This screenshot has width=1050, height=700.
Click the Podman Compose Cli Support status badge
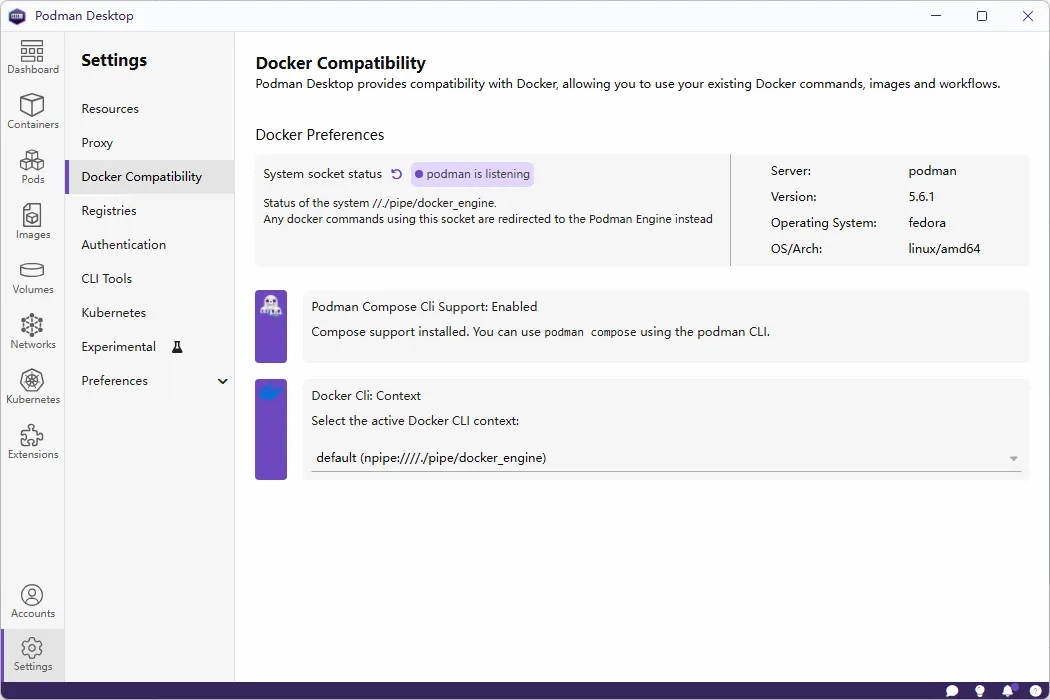pyautogui.click(x=271, y=325)
